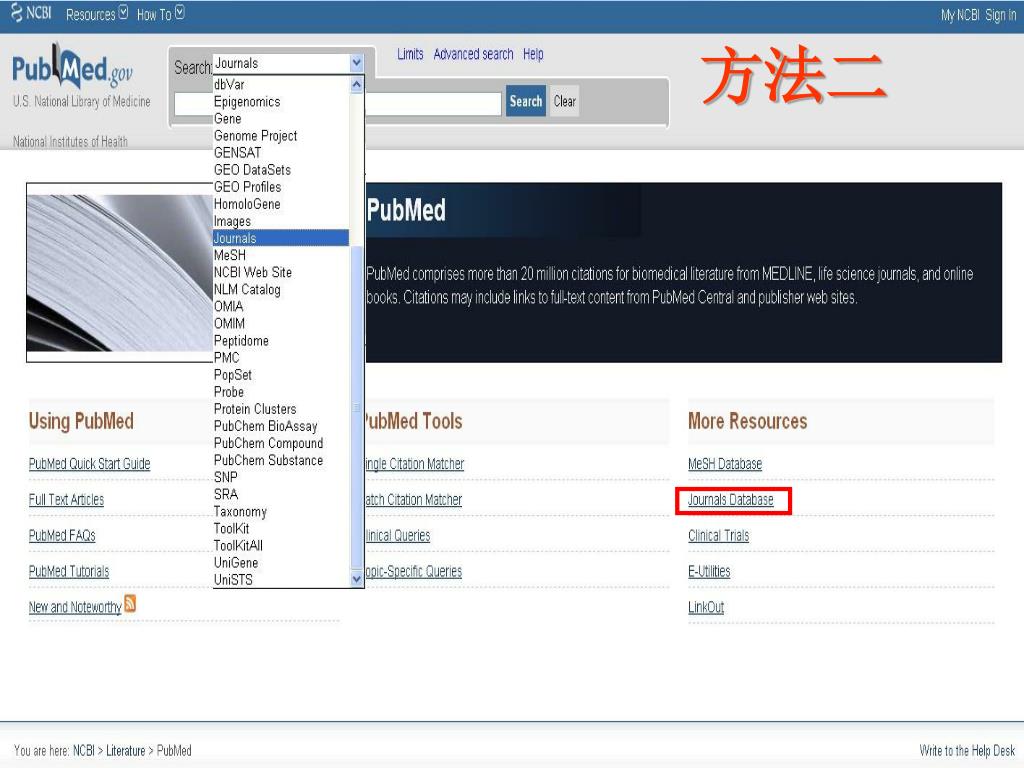The height and width of the screenshot is (768, 1024).
Task: Choose Taxonomy in the list
Action: 281,511
